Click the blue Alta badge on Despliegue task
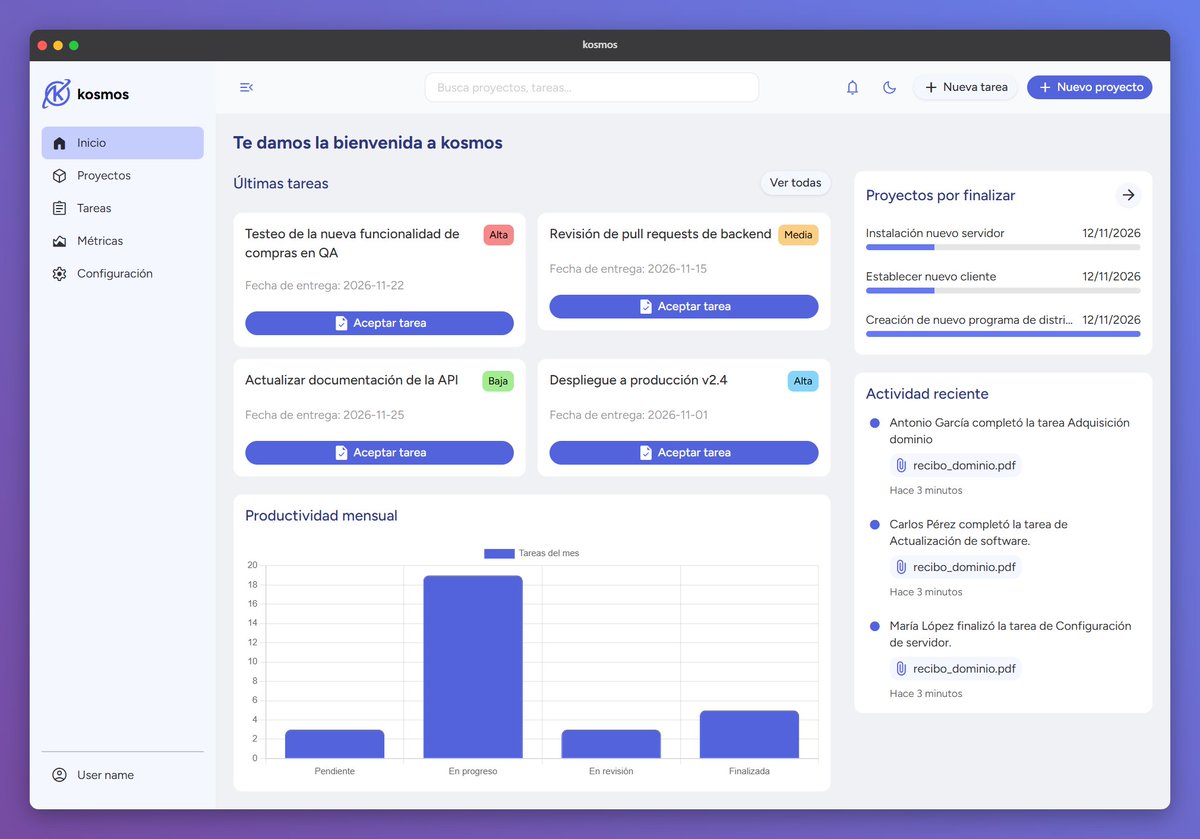1200x839 pixels. [803, 381]
